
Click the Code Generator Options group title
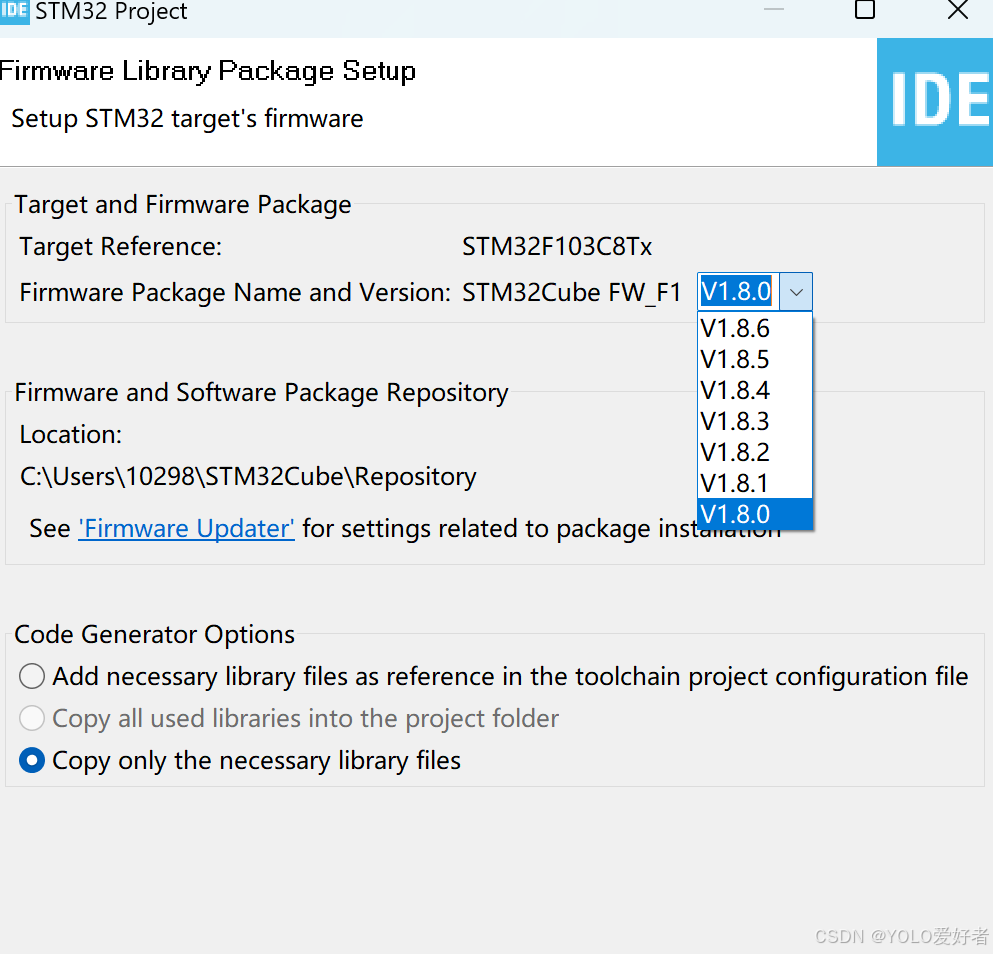155,634
